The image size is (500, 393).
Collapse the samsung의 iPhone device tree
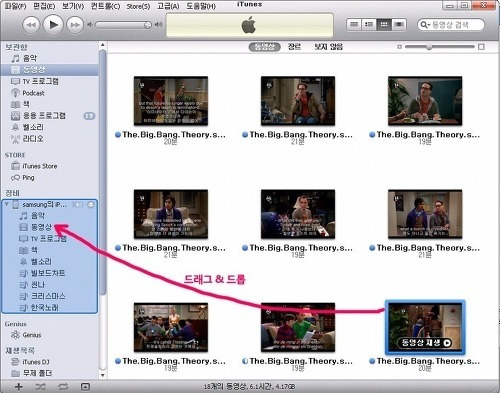pyautogui.click(x=7, y=204)
